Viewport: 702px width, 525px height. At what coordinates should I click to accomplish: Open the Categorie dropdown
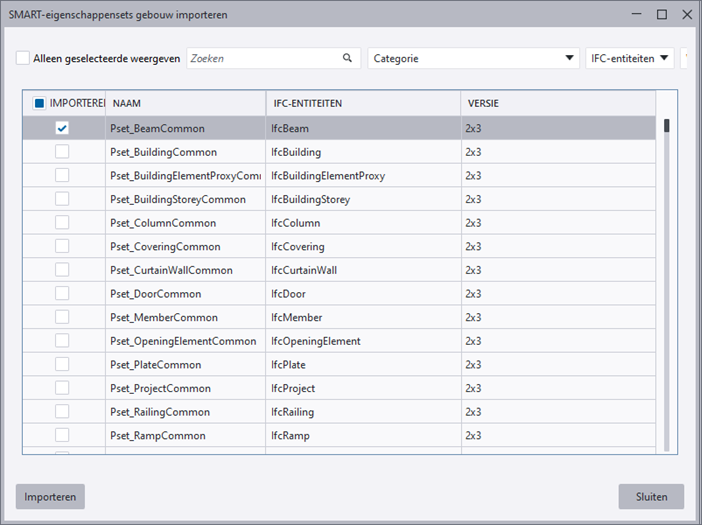[x=473, y=58]
